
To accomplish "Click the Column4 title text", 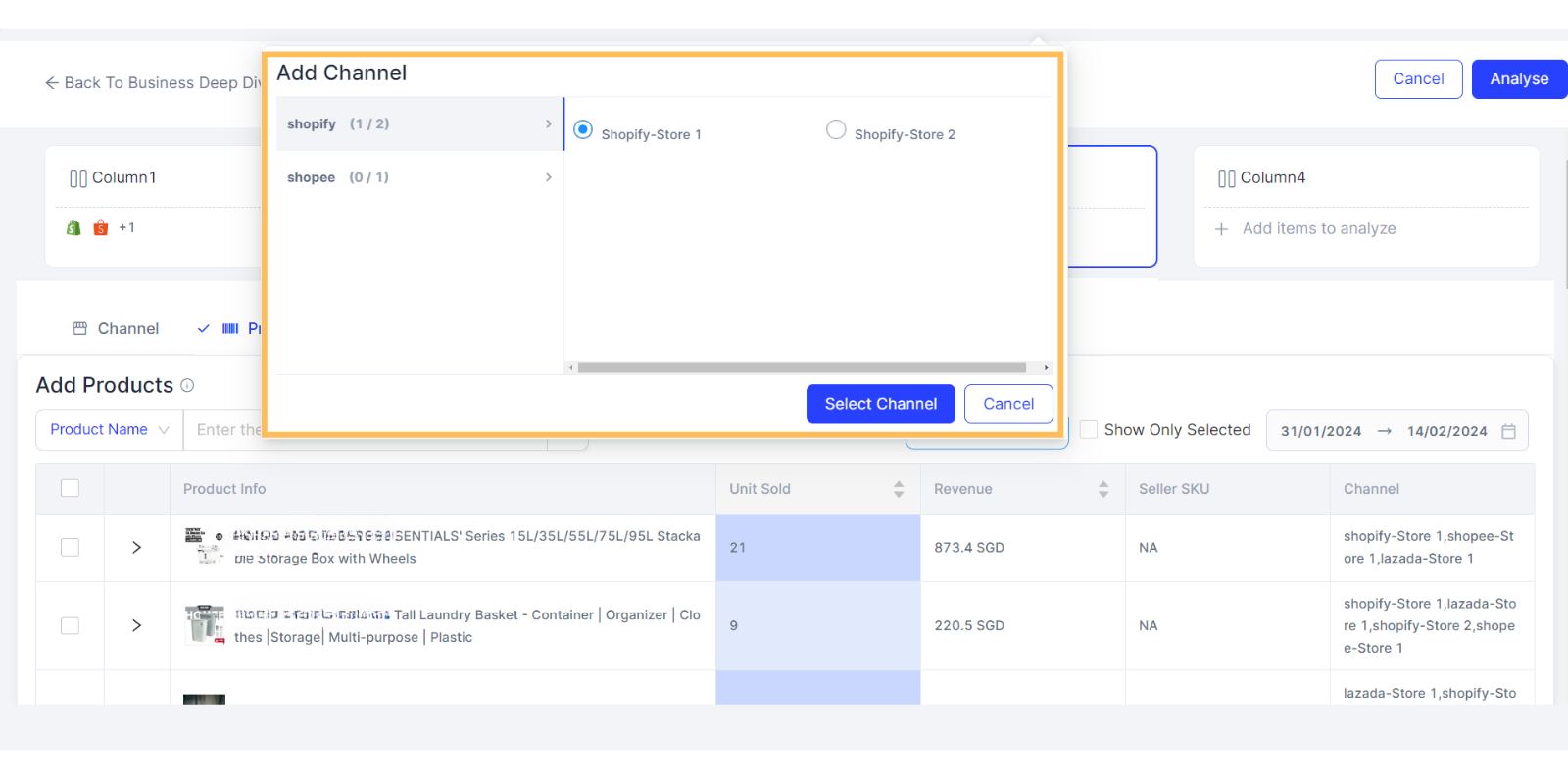I will click(x=1273, y=178).
